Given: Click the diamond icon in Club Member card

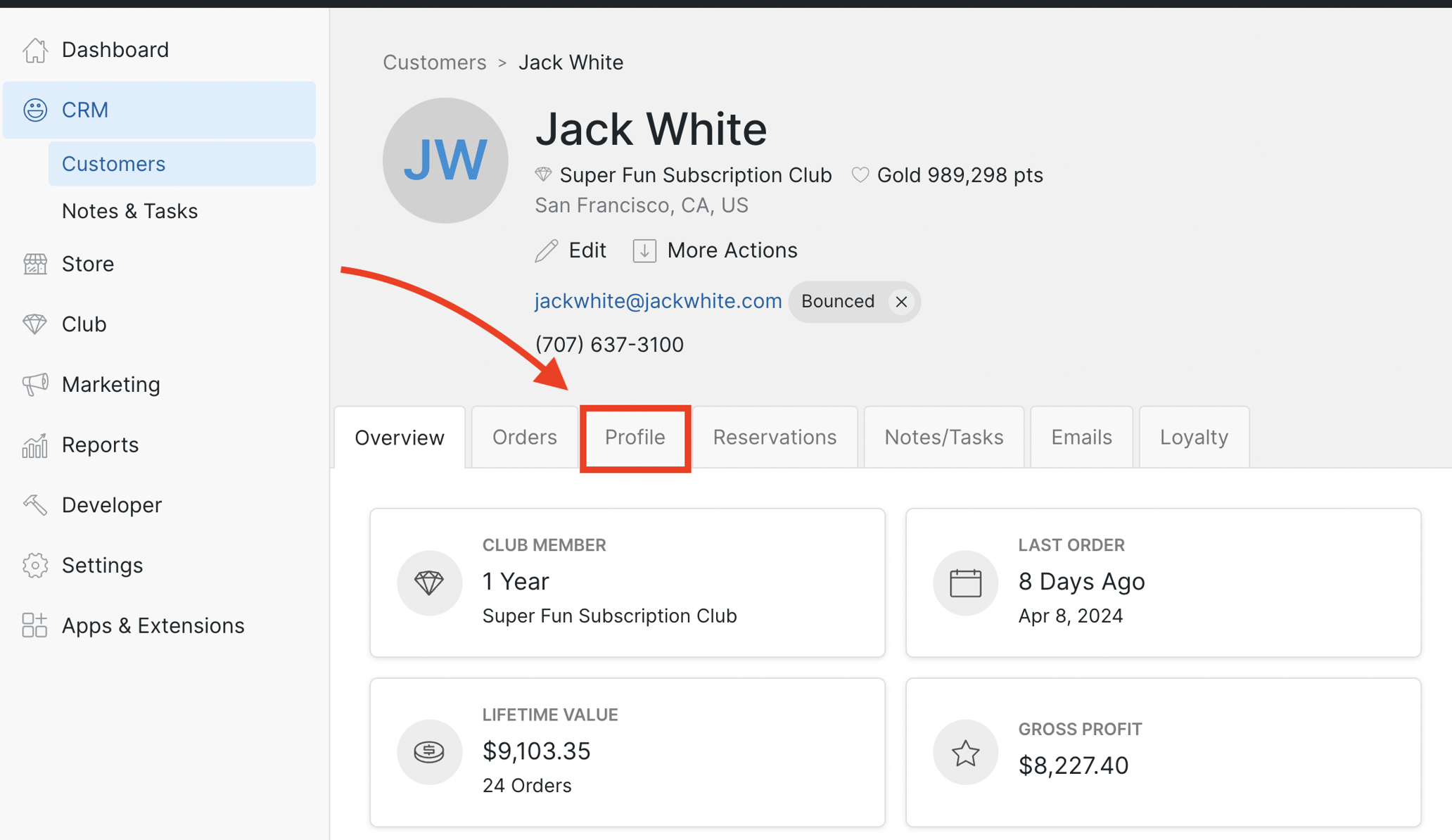Looking at the screenshot, I should click(x=429, y=583).
